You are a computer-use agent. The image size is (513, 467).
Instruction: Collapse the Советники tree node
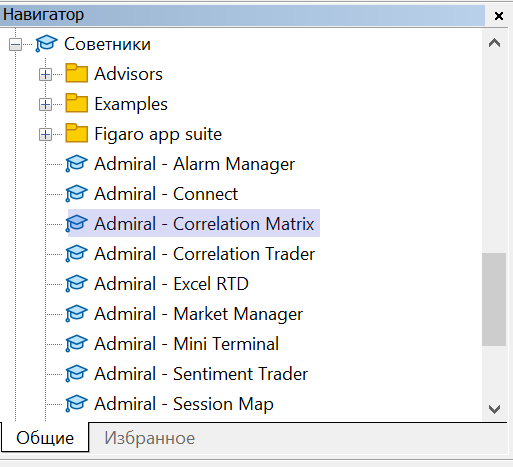15,44
